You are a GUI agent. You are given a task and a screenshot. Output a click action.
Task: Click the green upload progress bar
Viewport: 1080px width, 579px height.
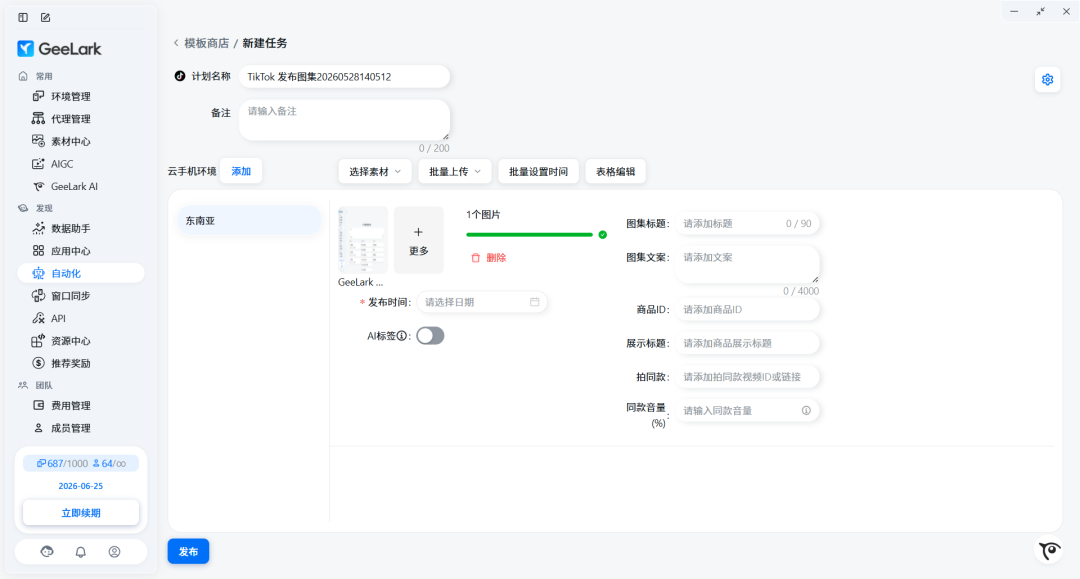529,235
